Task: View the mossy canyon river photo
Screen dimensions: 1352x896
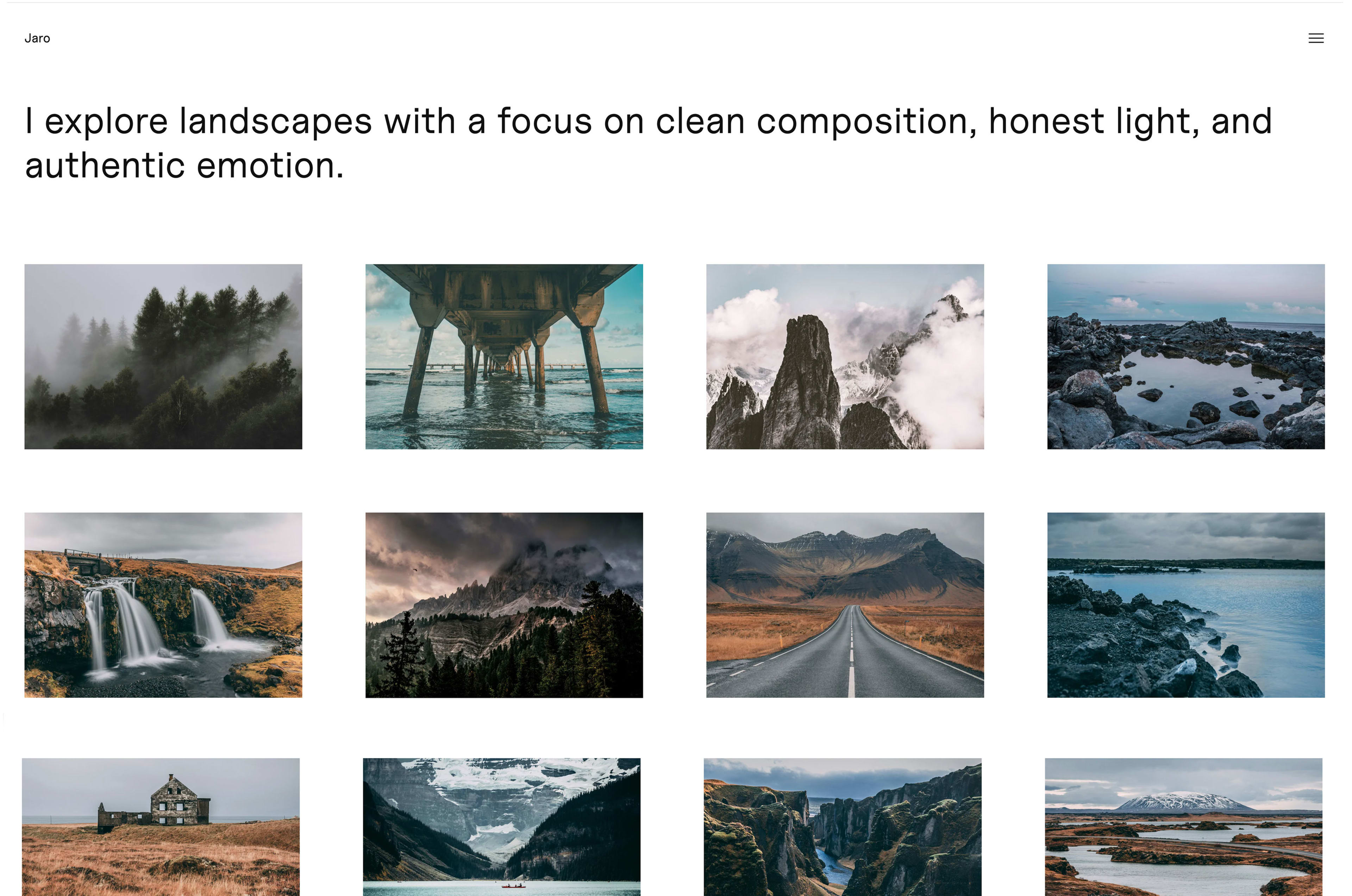Action: click(x=842, y=827)
